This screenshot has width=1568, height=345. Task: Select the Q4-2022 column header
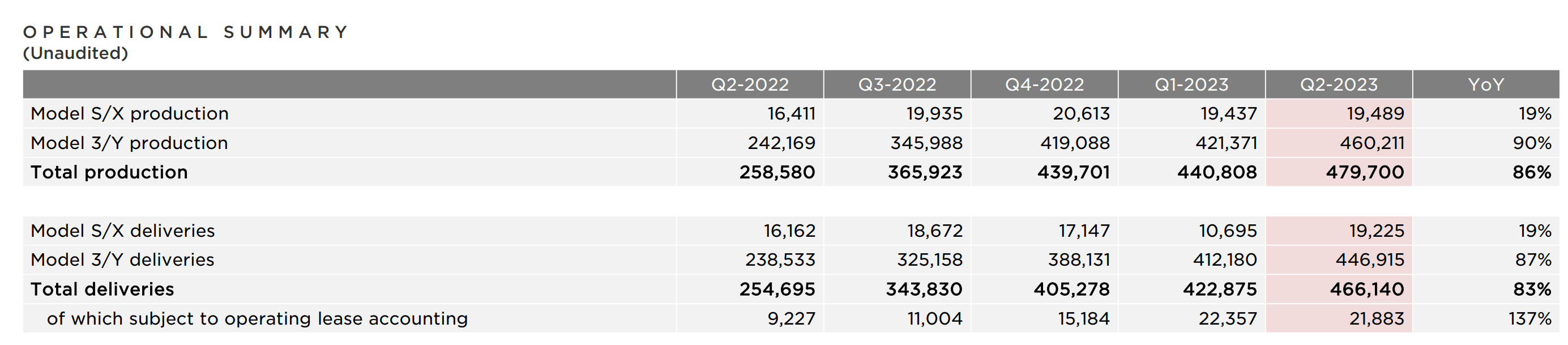(1044, 84)
